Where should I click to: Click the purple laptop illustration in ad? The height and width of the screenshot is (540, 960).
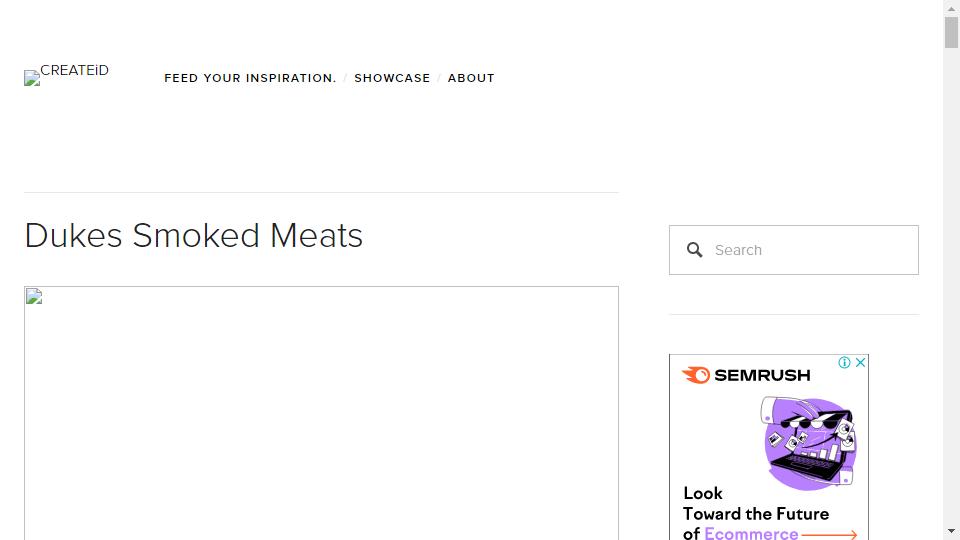(x=809, y=443)
